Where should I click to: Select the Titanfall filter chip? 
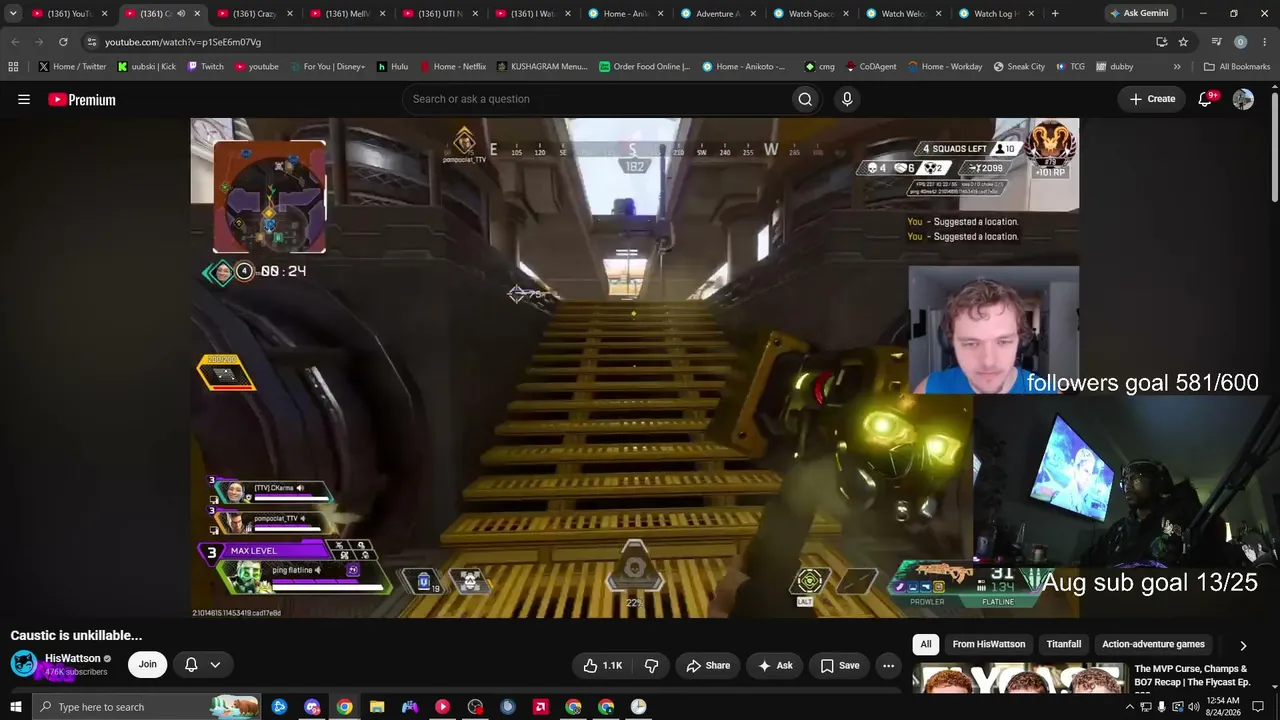[x=1064, y=644]
